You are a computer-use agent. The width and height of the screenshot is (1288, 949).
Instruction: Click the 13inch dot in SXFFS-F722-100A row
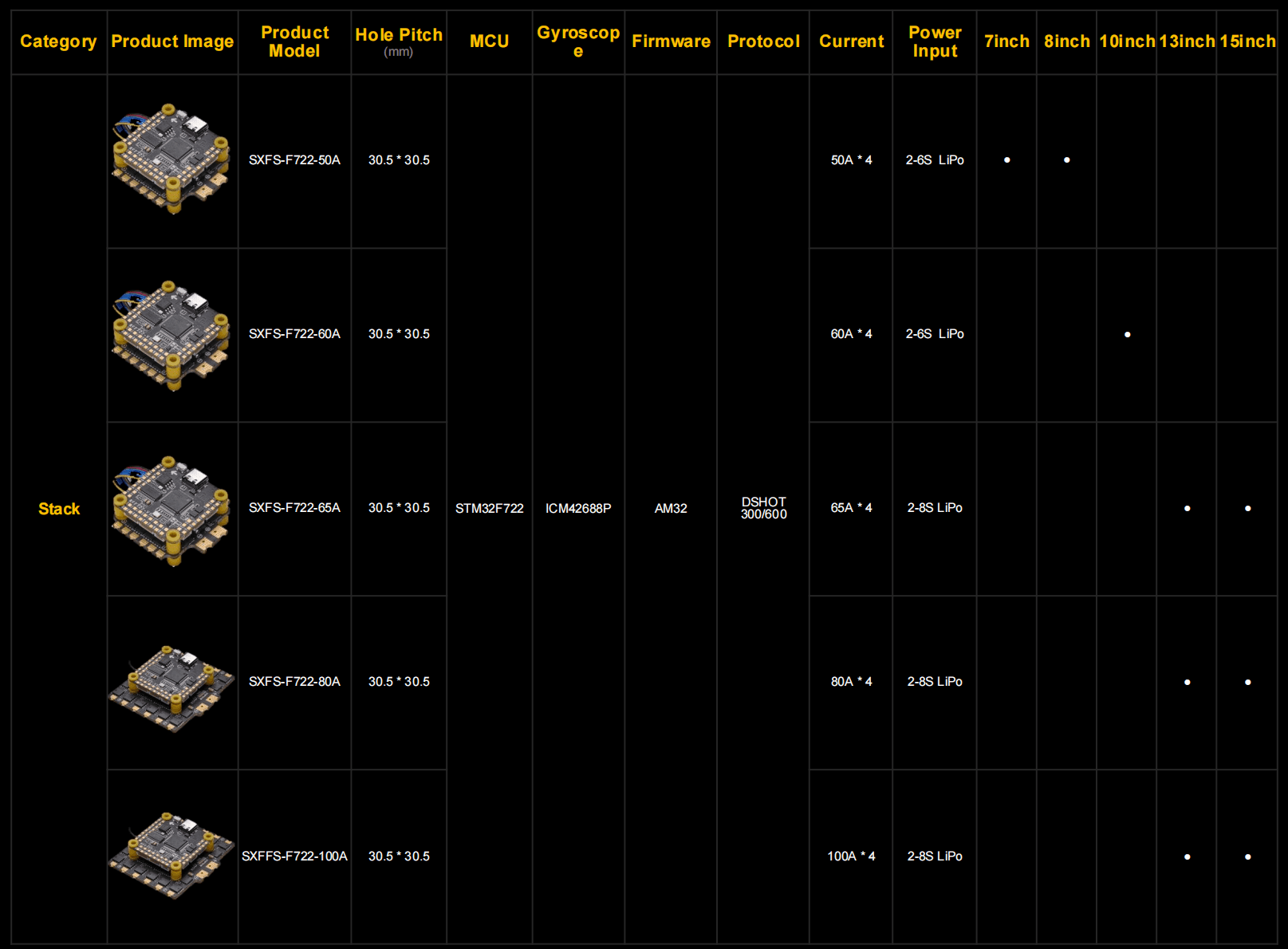click(x=1188, y=857)
